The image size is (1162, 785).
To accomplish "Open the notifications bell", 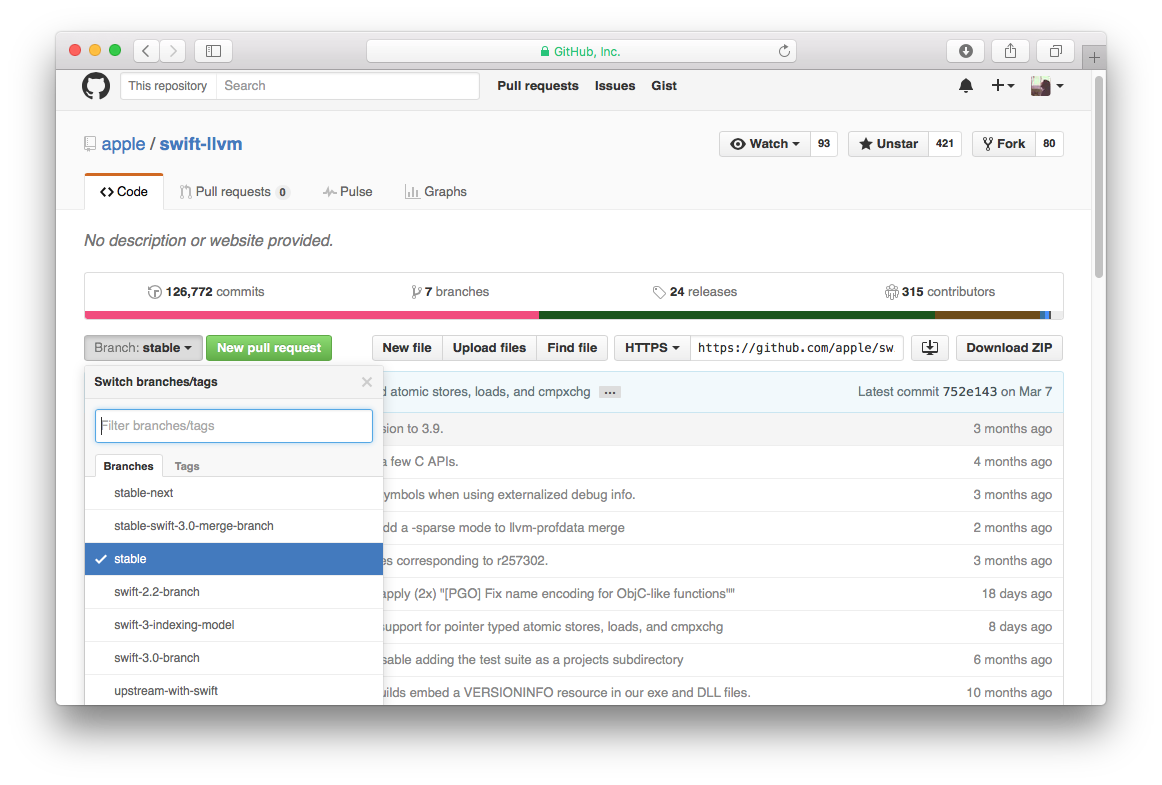I will (966, 86).
